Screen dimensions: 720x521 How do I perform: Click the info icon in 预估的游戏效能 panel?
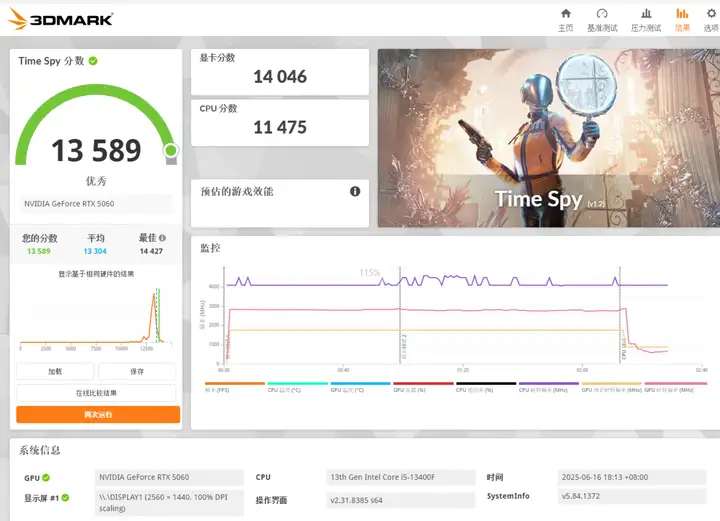click(355, 191)
